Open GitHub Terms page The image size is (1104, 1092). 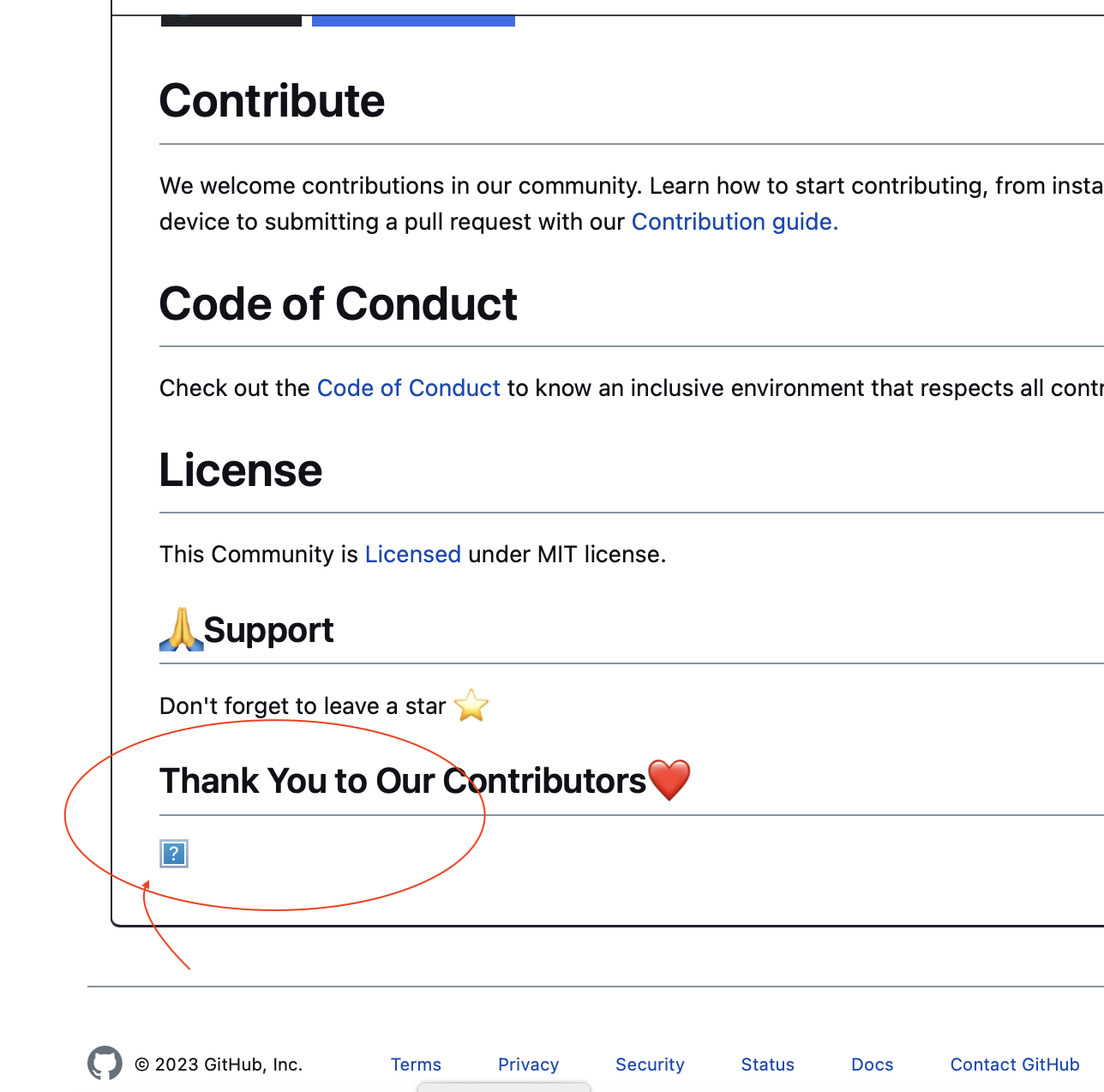(416, 1064)
